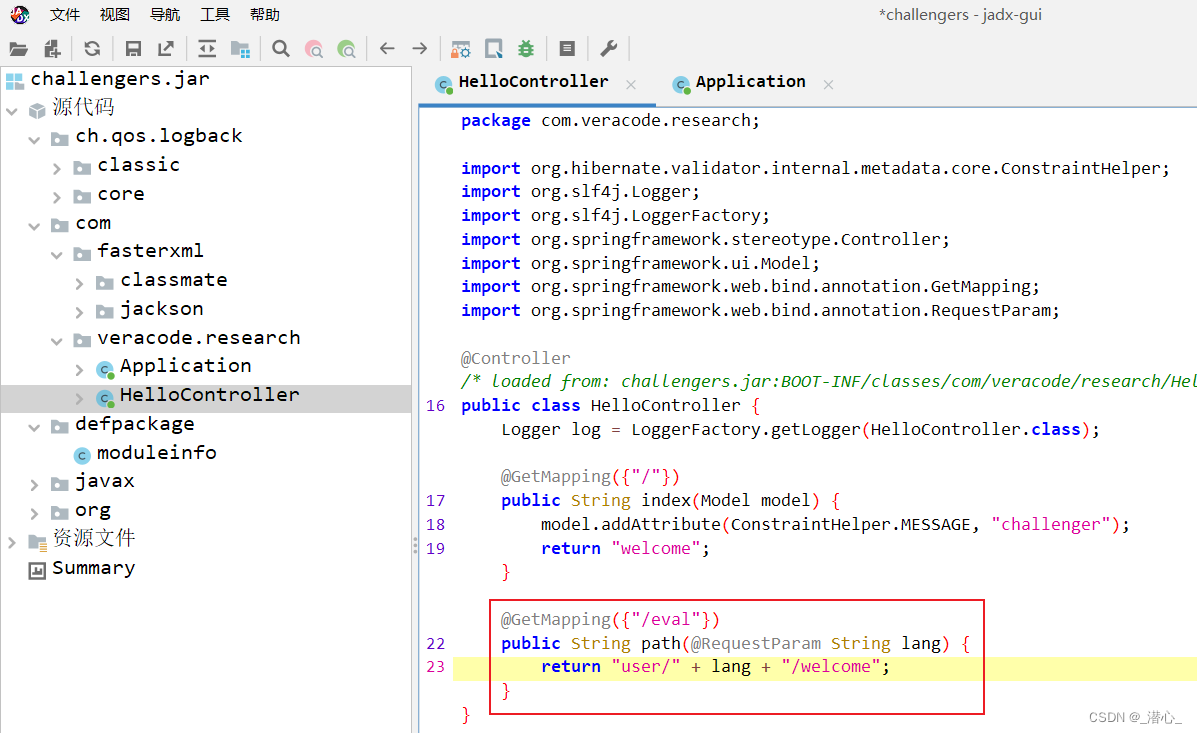Screen dimensions: 1197x733
Task: Select the javax folder label
Action: [x=105, y=482]
